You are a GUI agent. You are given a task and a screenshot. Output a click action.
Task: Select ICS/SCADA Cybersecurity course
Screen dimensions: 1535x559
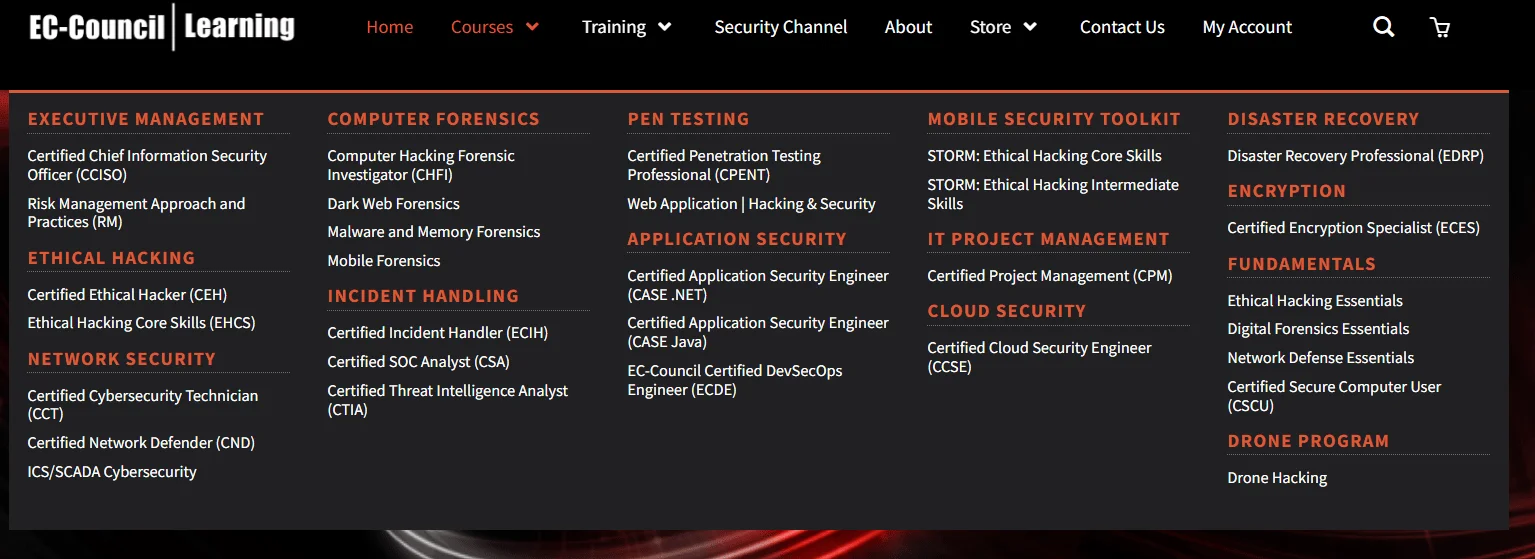(112, 471)
